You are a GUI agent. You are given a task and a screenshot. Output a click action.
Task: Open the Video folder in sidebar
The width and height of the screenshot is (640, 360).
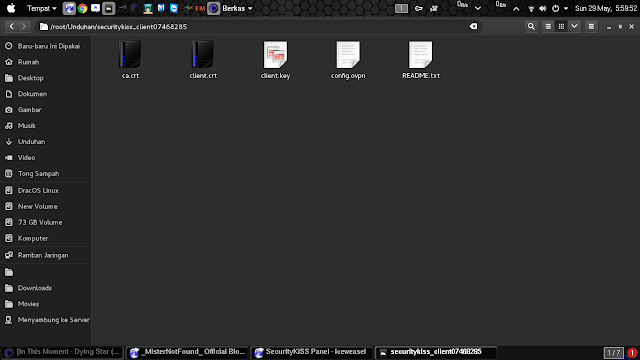pos(45,158)
